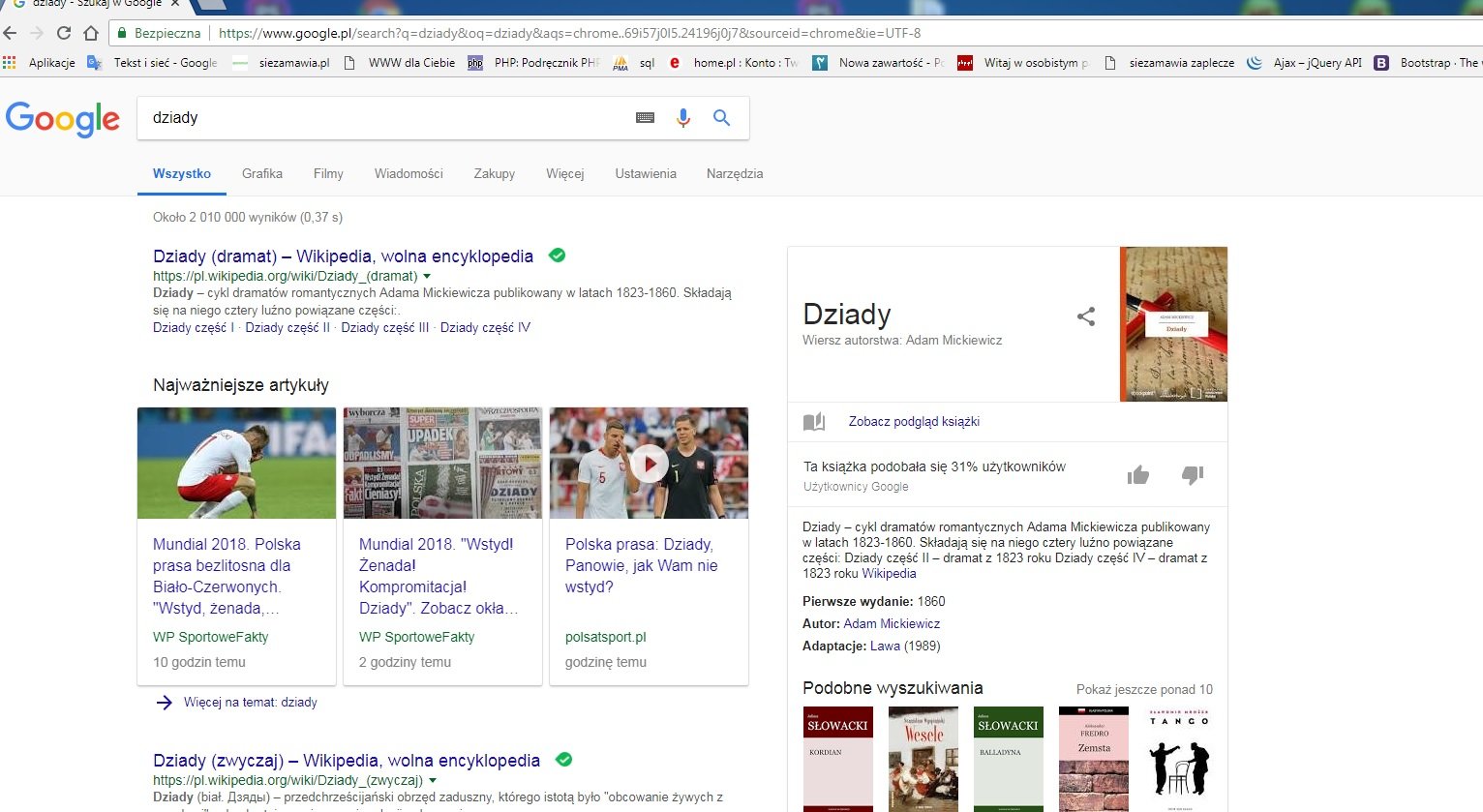Viewport: 1483px width, 812px height.
Task: Play the video in the Polska prasa article
Action: tap(649, 464)
